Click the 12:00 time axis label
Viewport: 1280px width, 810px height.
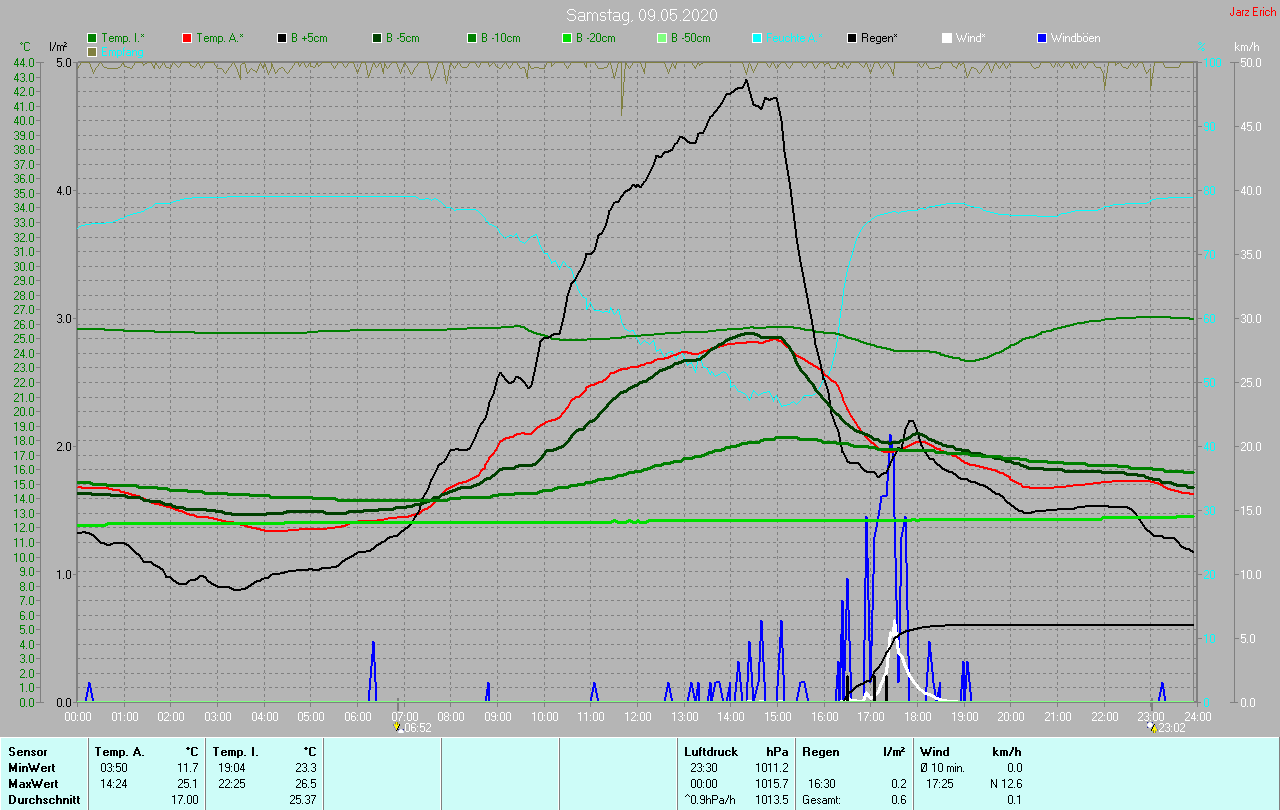(637, 716)
